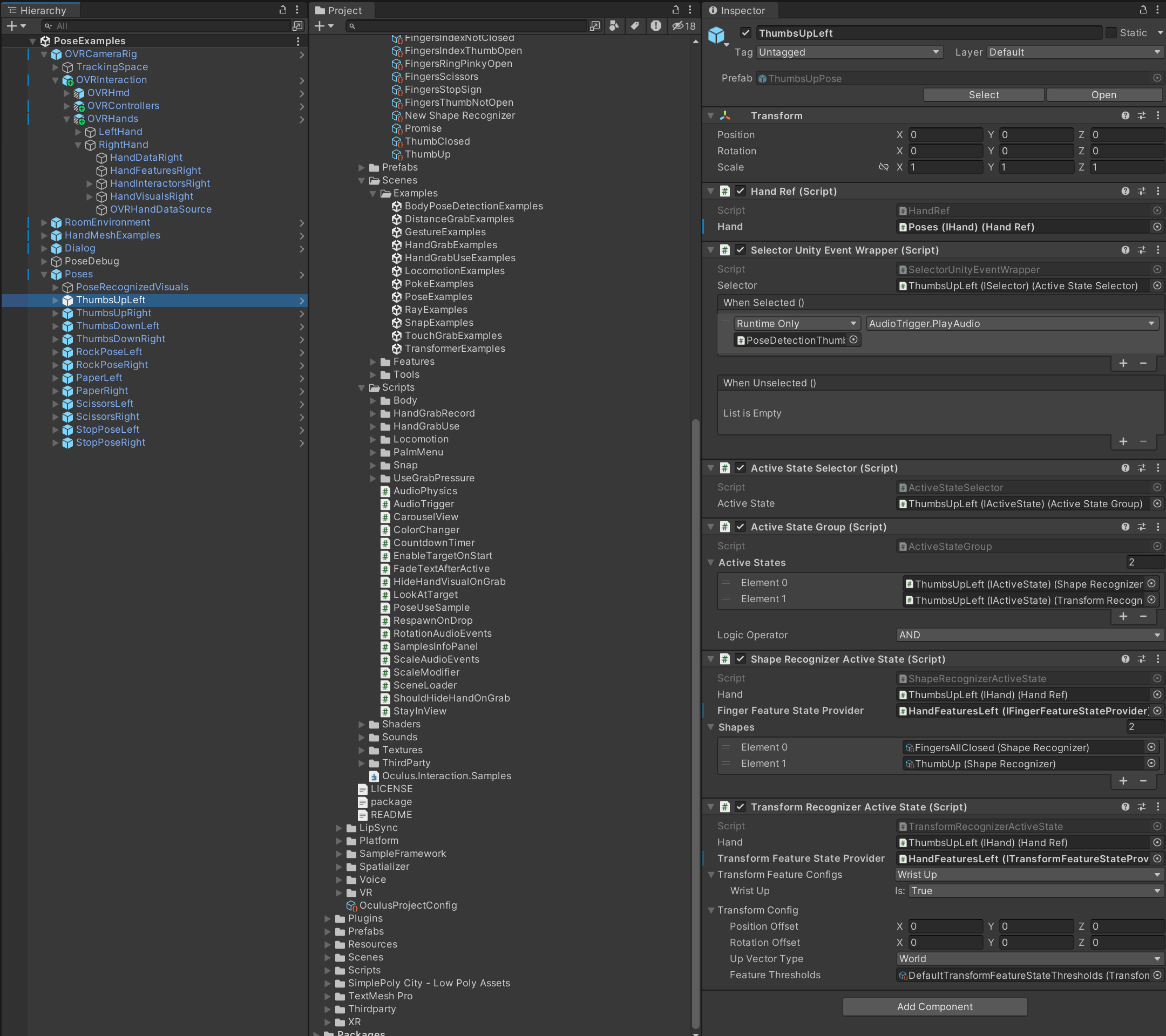Open ThumbsUpRight prefab contents arrow

pos(301,313)
